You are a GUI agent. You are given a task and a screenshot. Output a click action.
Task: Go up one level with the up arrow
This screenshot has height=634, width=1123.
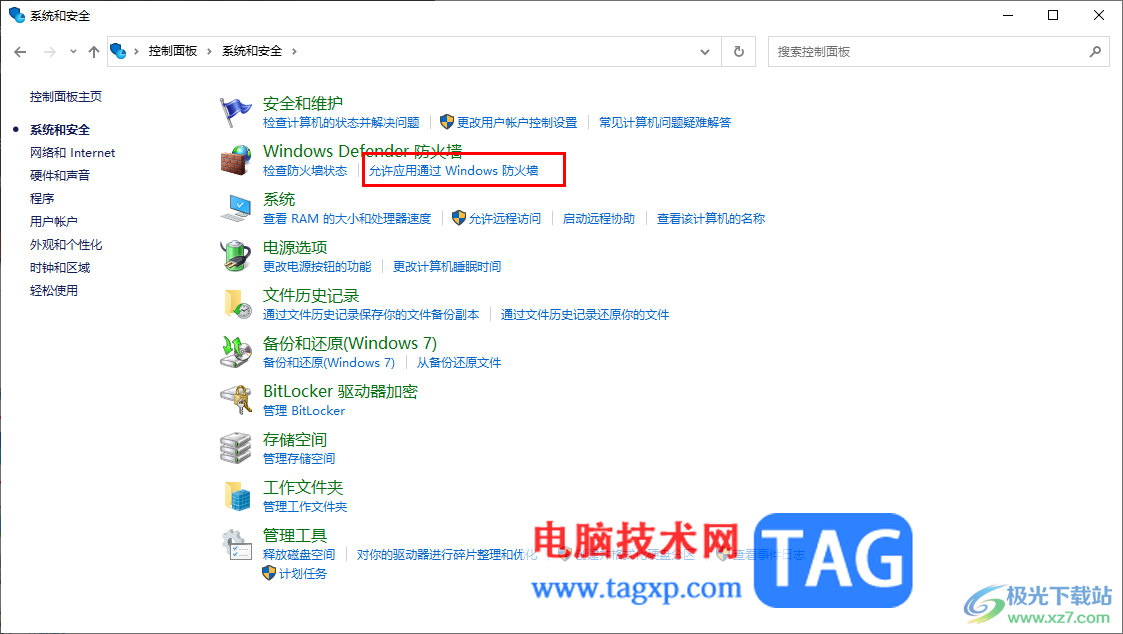[x=94, y=52]
